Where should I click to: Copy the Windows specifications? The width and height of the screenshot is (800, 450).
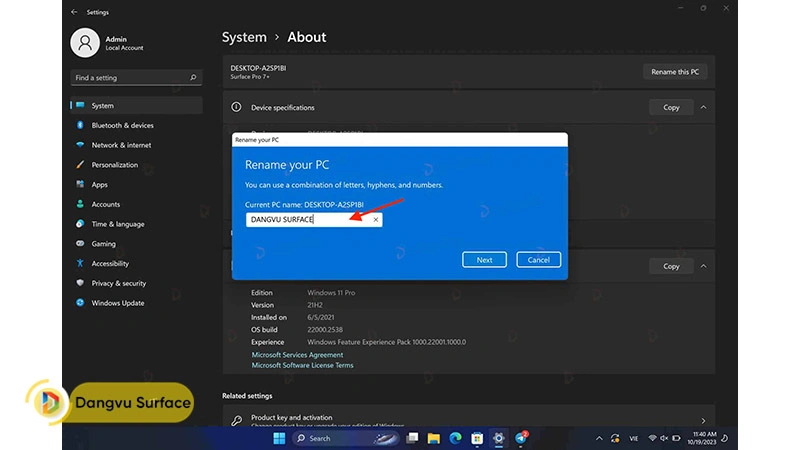tap(671, 266)
